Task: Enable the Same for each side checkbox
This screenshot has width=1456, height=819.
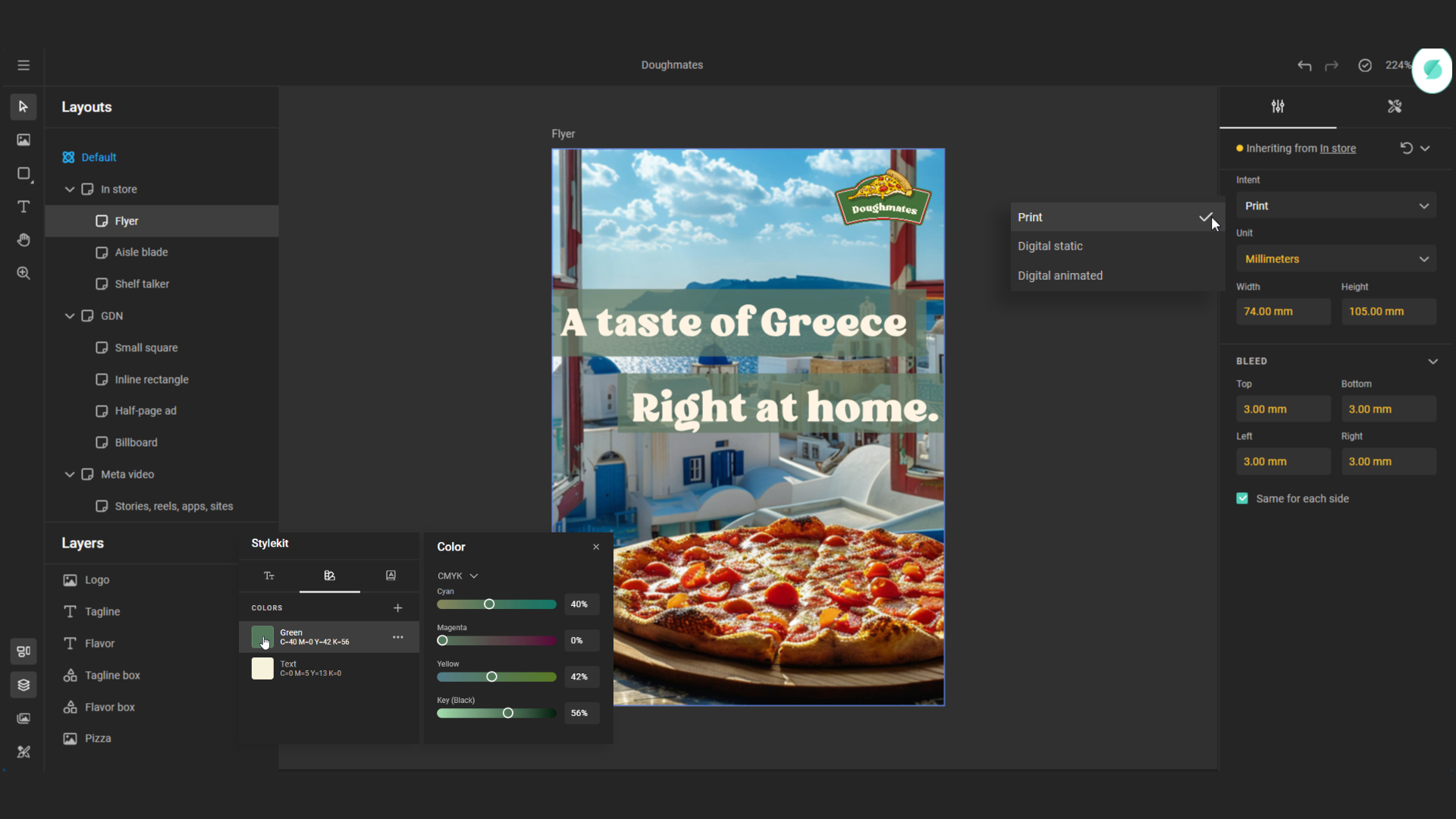Action: coord(1242,498)
